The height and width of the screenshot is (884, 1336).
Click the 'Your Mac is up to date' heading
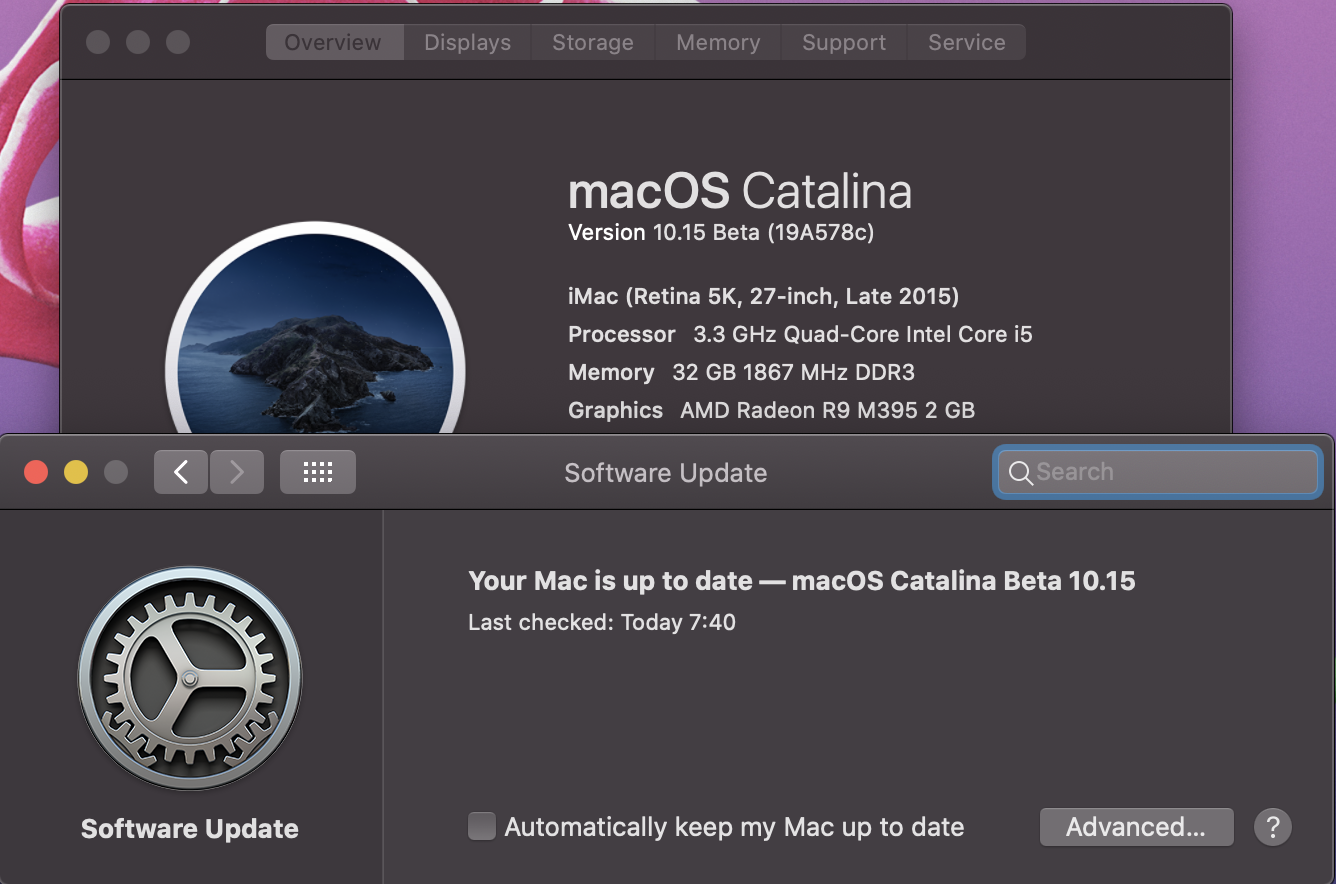point(802,581)
